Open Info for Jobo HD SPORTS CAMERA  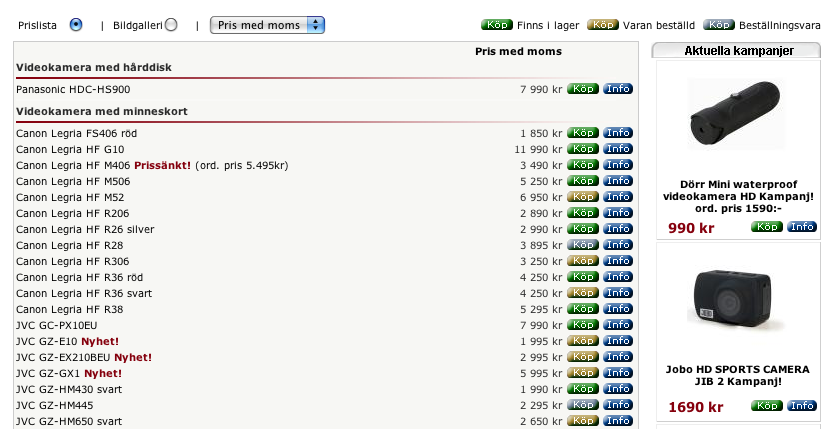[x=802, y=406]
